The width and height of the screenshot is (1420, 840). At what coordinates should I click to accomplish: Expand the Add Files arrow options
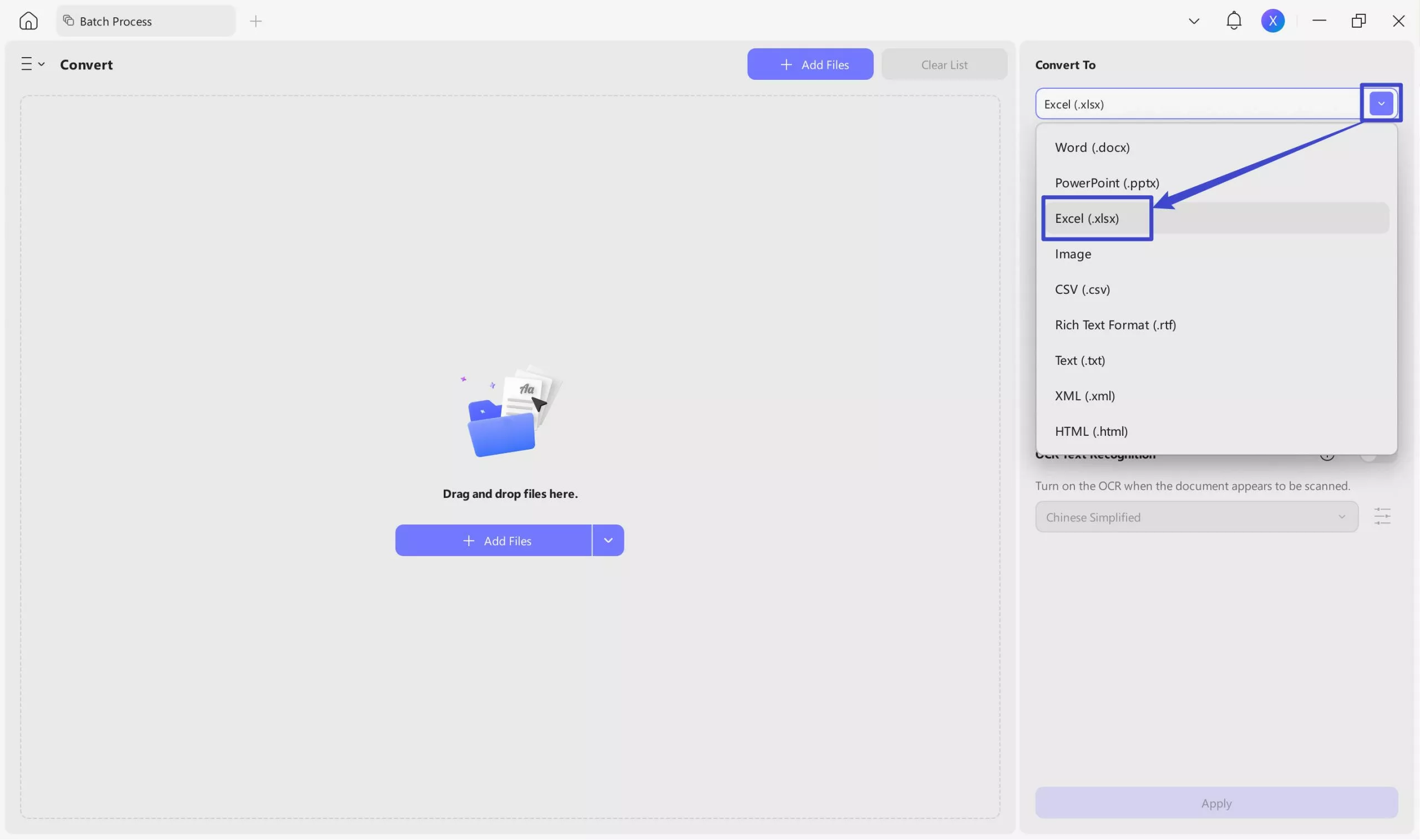[x=608, y=541]
